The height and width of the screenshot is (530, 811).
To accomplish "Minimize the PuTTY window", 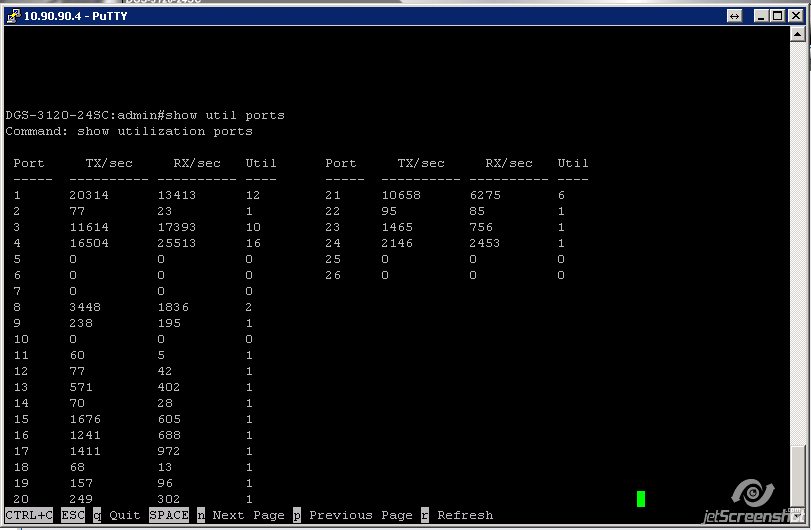I will [x=760, y=16].
